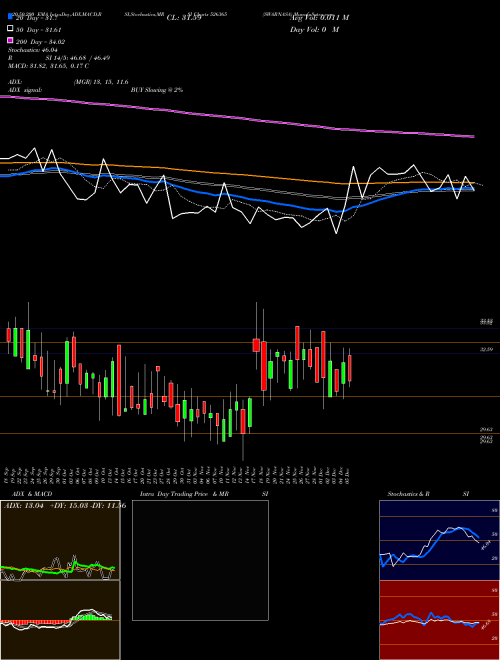Click the tall red candlestick under the 33 level
This screenshot has height=660, width=500.
pos(119,380)
